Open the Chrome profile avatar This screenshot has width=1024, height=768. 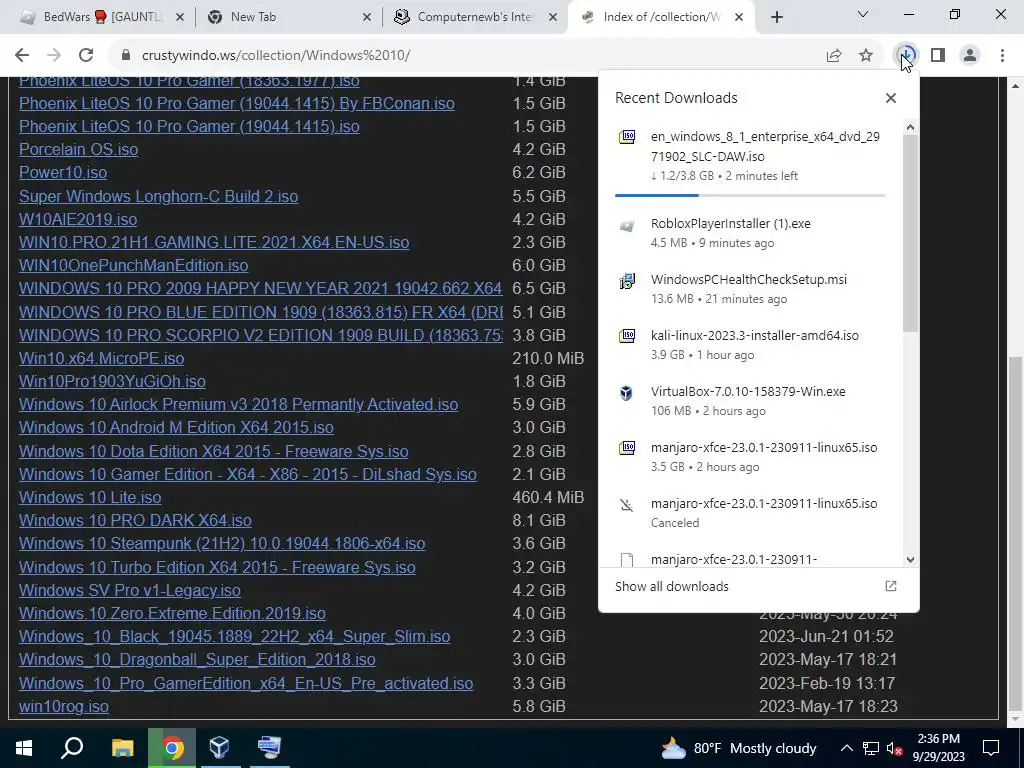(x=970, y=56)
